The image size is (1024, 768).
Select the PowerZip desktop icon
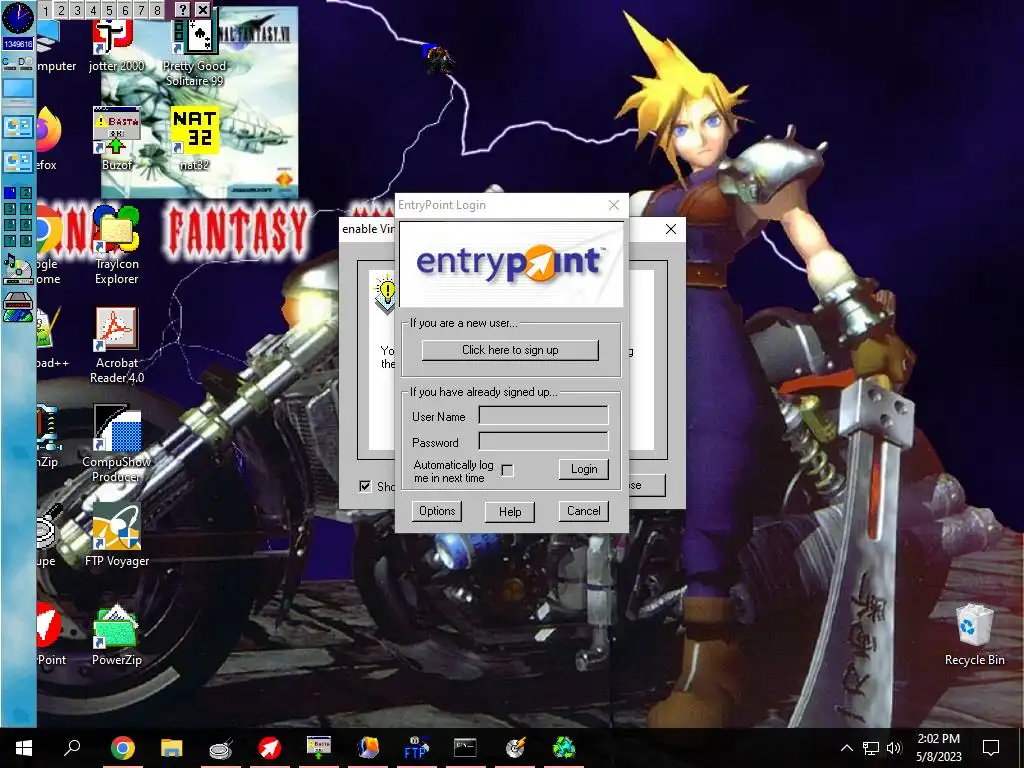[x=117, y=635]
